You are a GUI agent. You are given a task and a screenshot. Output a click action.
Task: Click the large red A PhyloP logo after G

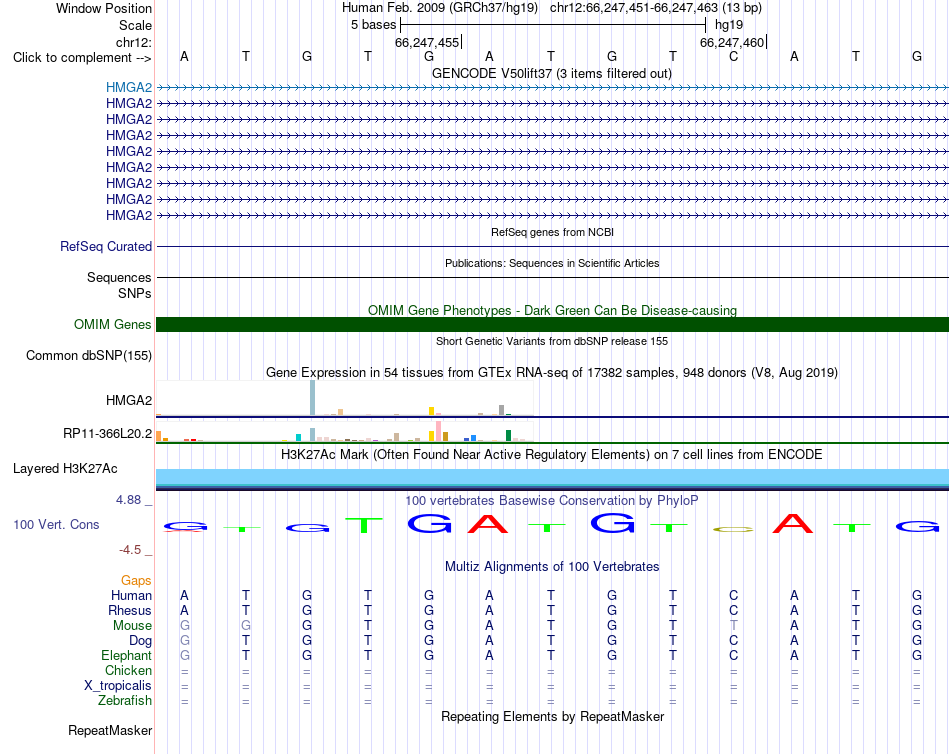[x=488, y=524]
